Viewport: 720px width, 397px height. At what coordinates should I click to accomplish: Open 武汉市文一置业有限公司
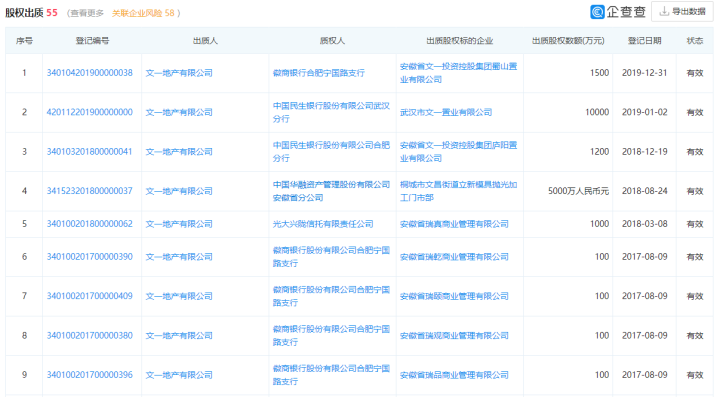[446, 112]
